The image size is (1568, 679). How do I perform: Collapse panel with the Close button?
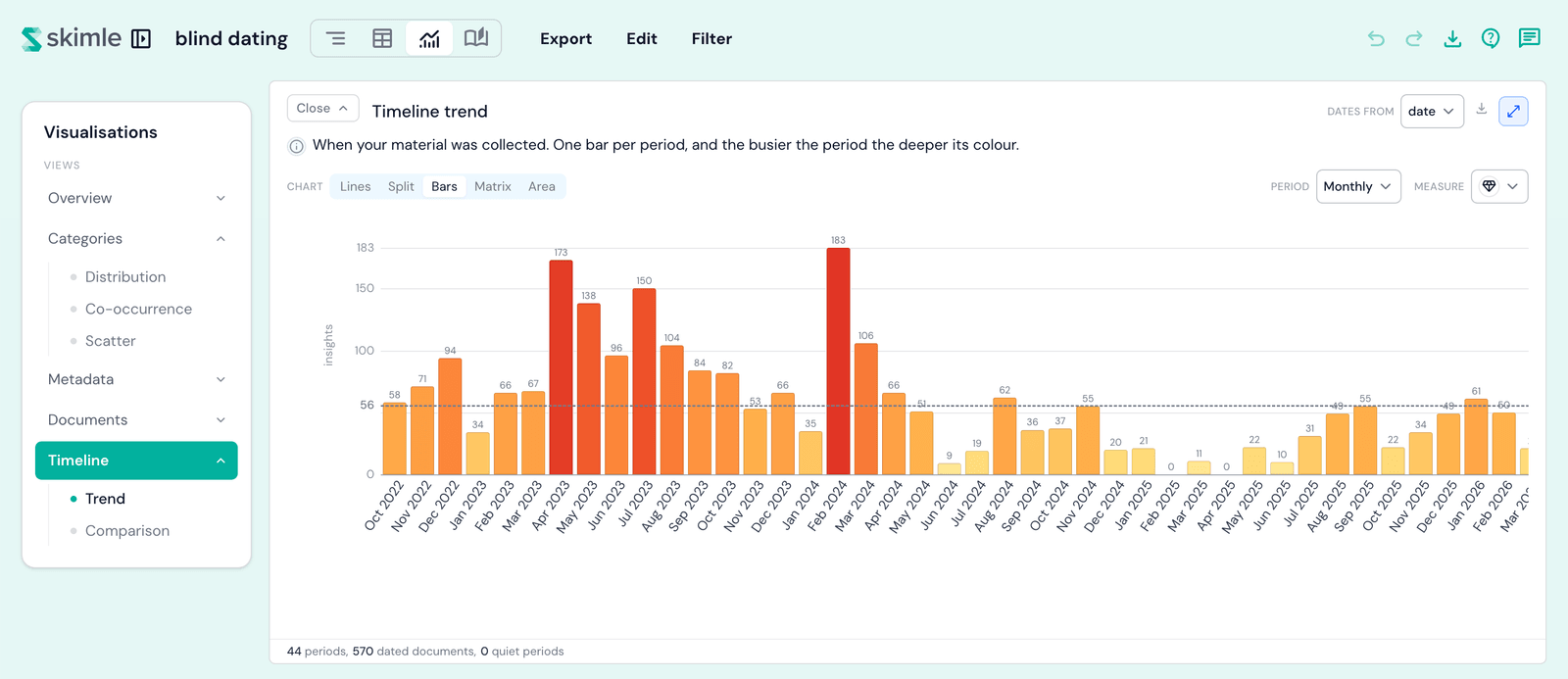point(322,108)
